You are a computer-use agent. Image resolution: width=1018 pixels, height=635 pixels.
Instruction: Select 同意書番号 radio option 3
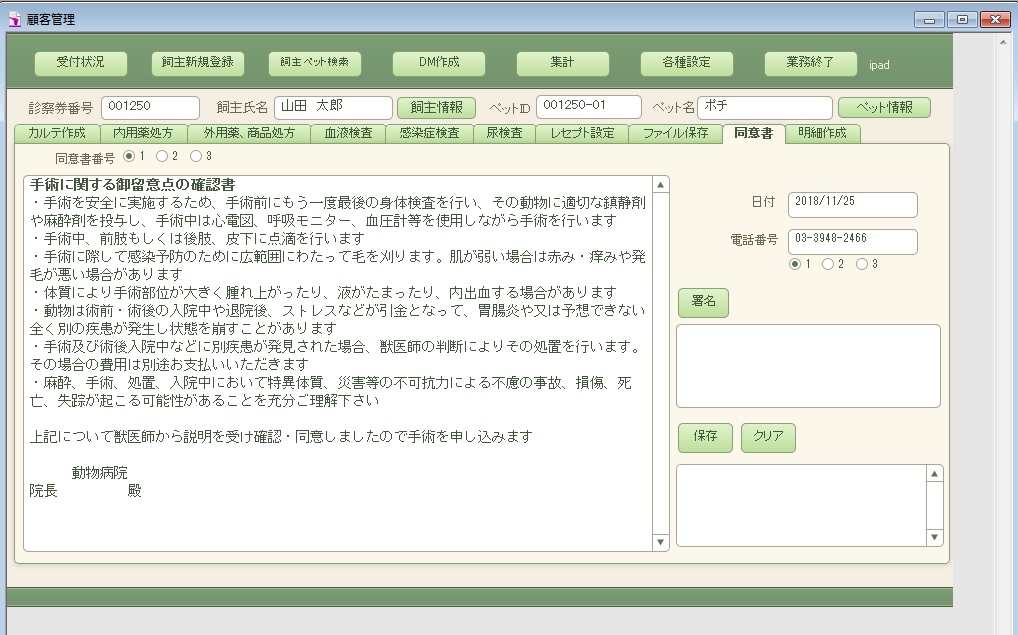coord(195,156)
